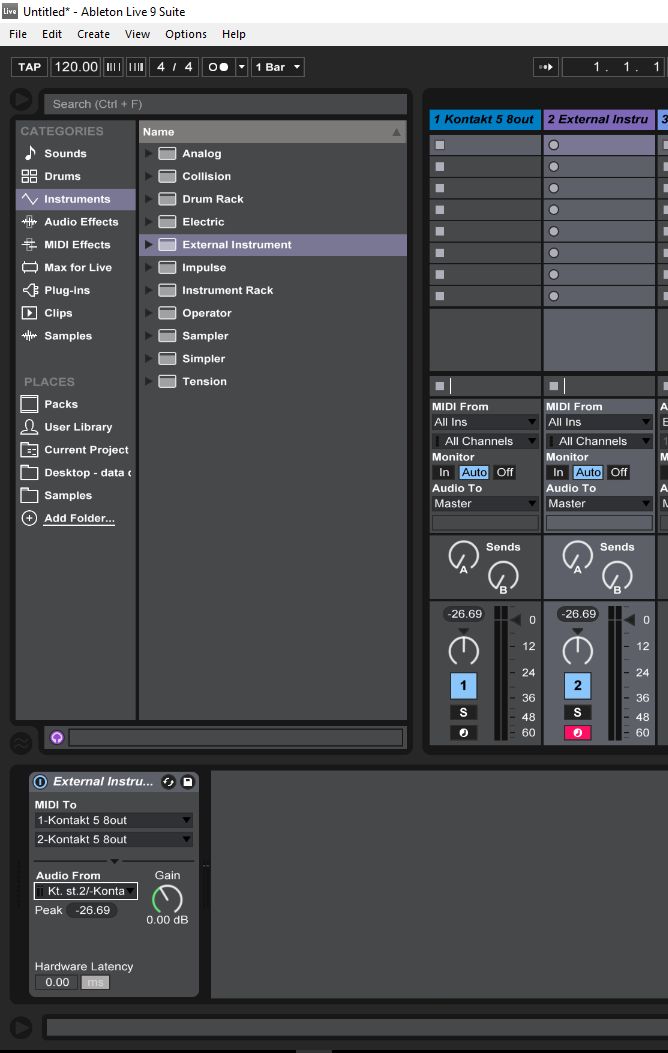Screen dimensions: 668x1053
Task: Open track 1 MIDI From All Ins dropdown
Action: (x=485, y=422)
